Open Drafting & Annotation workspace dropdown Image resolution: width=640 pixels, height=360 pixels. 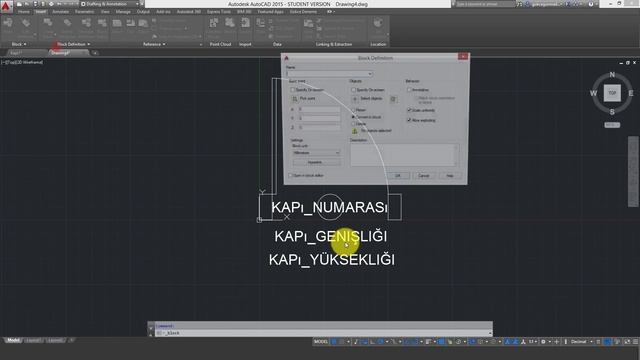point(110,4)
